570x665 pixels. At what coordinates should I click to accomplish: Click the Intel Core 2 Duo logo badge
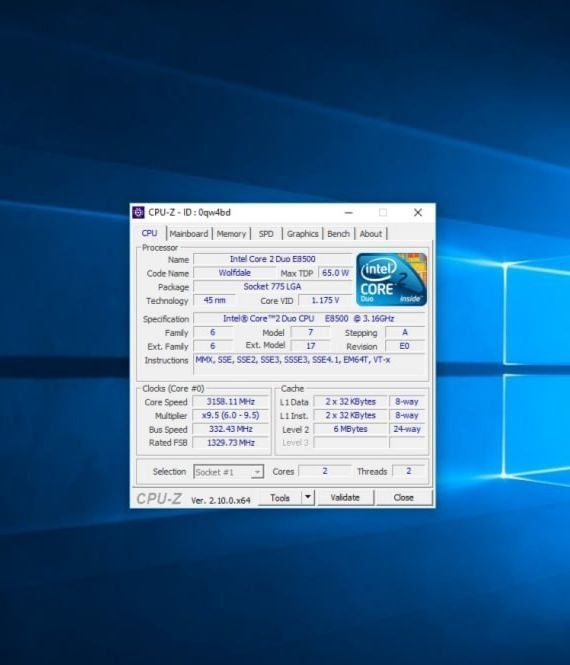391,279
